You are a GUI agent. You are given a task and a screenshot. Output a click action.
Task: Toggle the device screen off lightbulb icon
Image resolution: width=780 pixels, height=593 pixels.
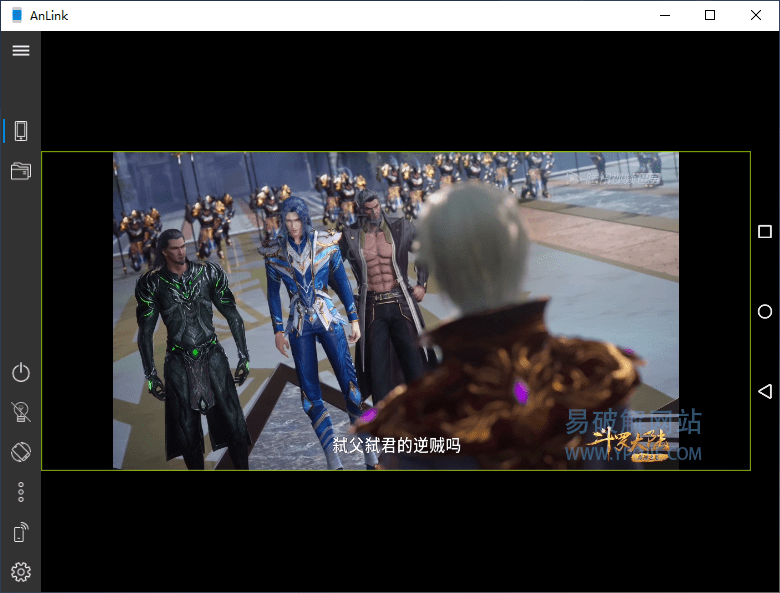point(20,412)
